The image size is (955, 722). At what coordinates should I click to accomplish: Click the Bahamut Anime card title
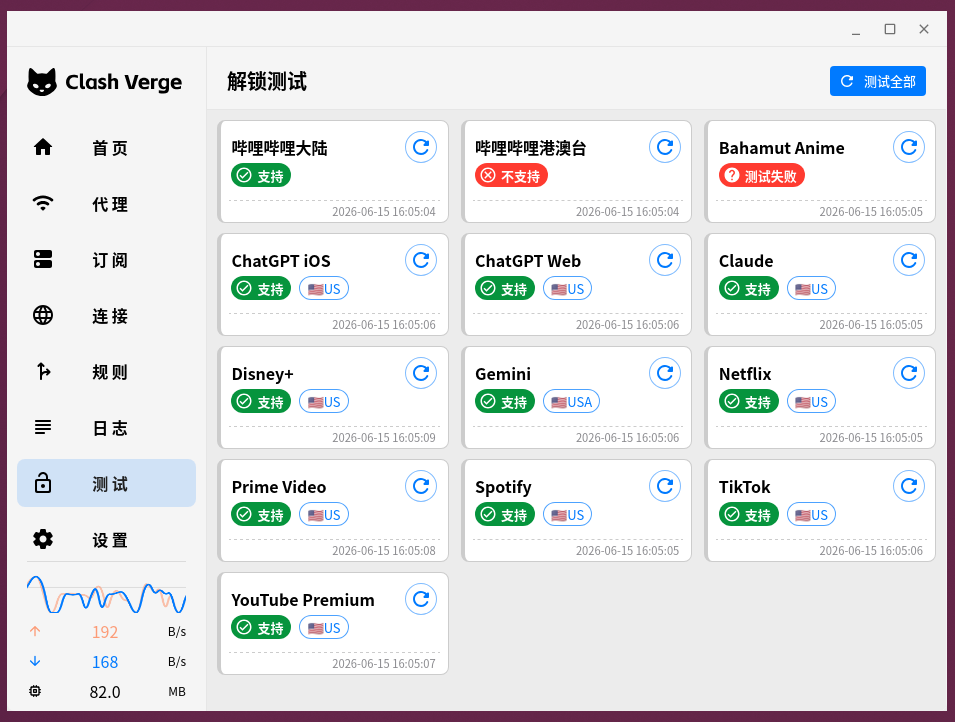click(x=781, y=148)
